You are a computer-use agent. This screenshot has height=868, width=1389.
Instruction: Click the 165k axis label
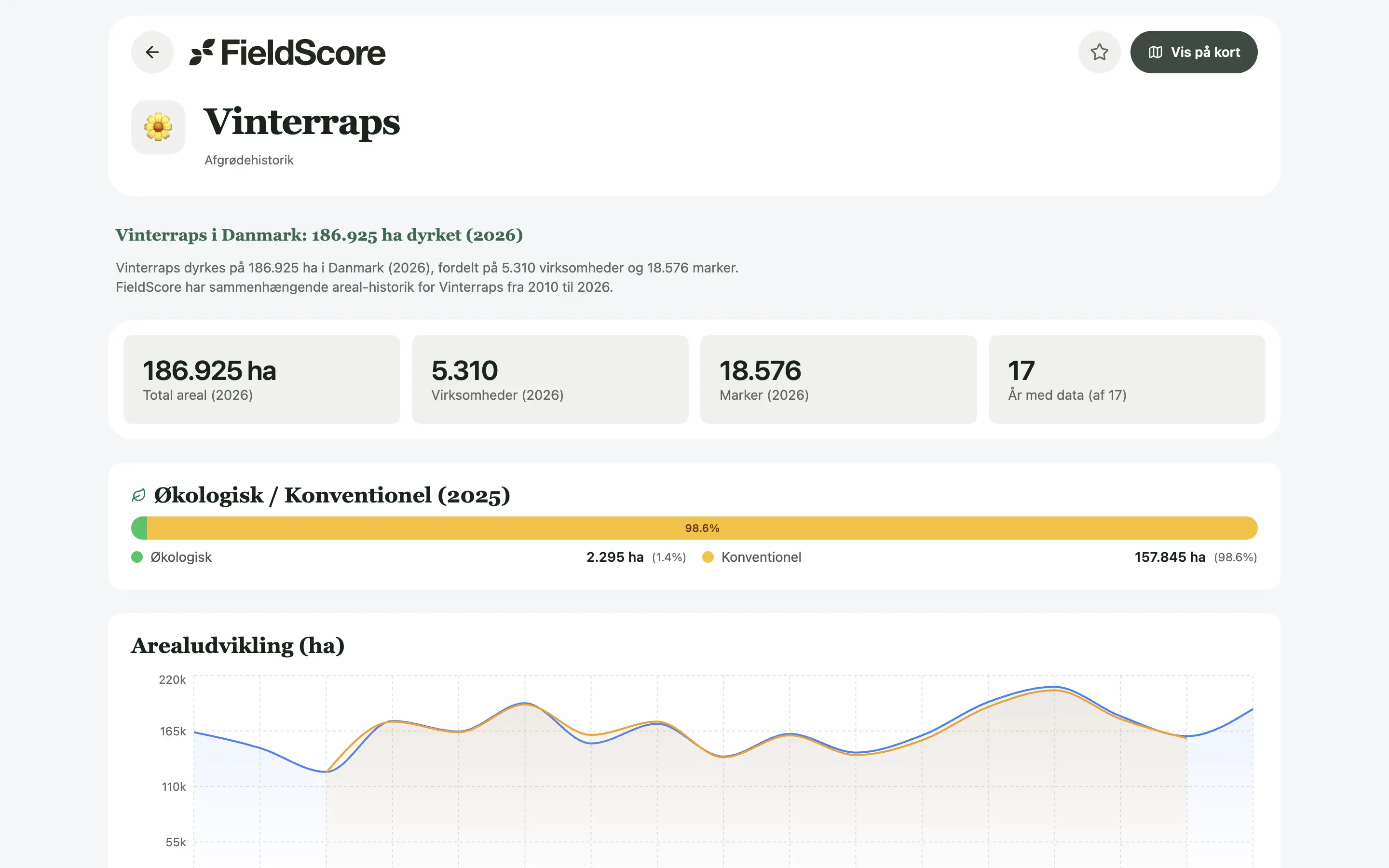[173, 732]
